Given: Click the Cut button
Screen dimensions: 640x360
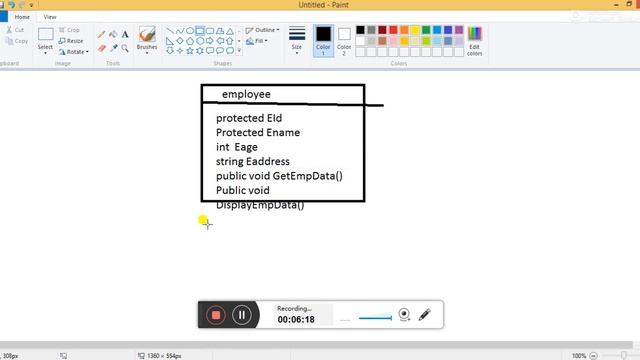Looking at the screenshot, I should click(15, 30).
